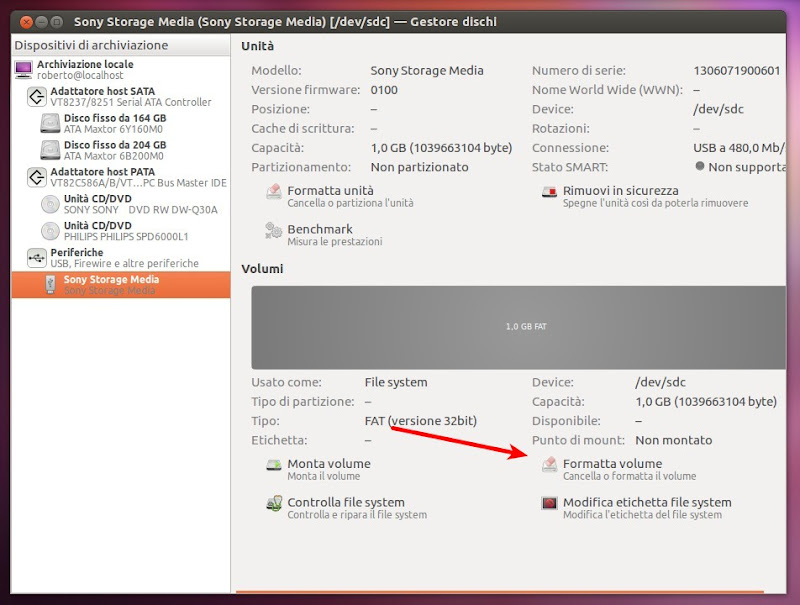
Task: Close the Gestore dischi window
Action: click(x=26, y=22)
